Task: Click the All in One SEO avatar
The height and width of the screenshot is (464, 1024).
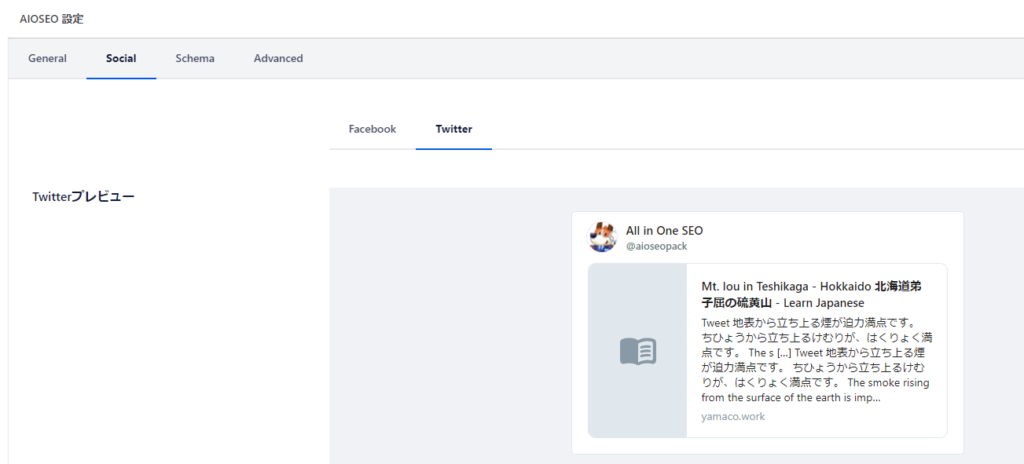Action: tap(602, 237)
